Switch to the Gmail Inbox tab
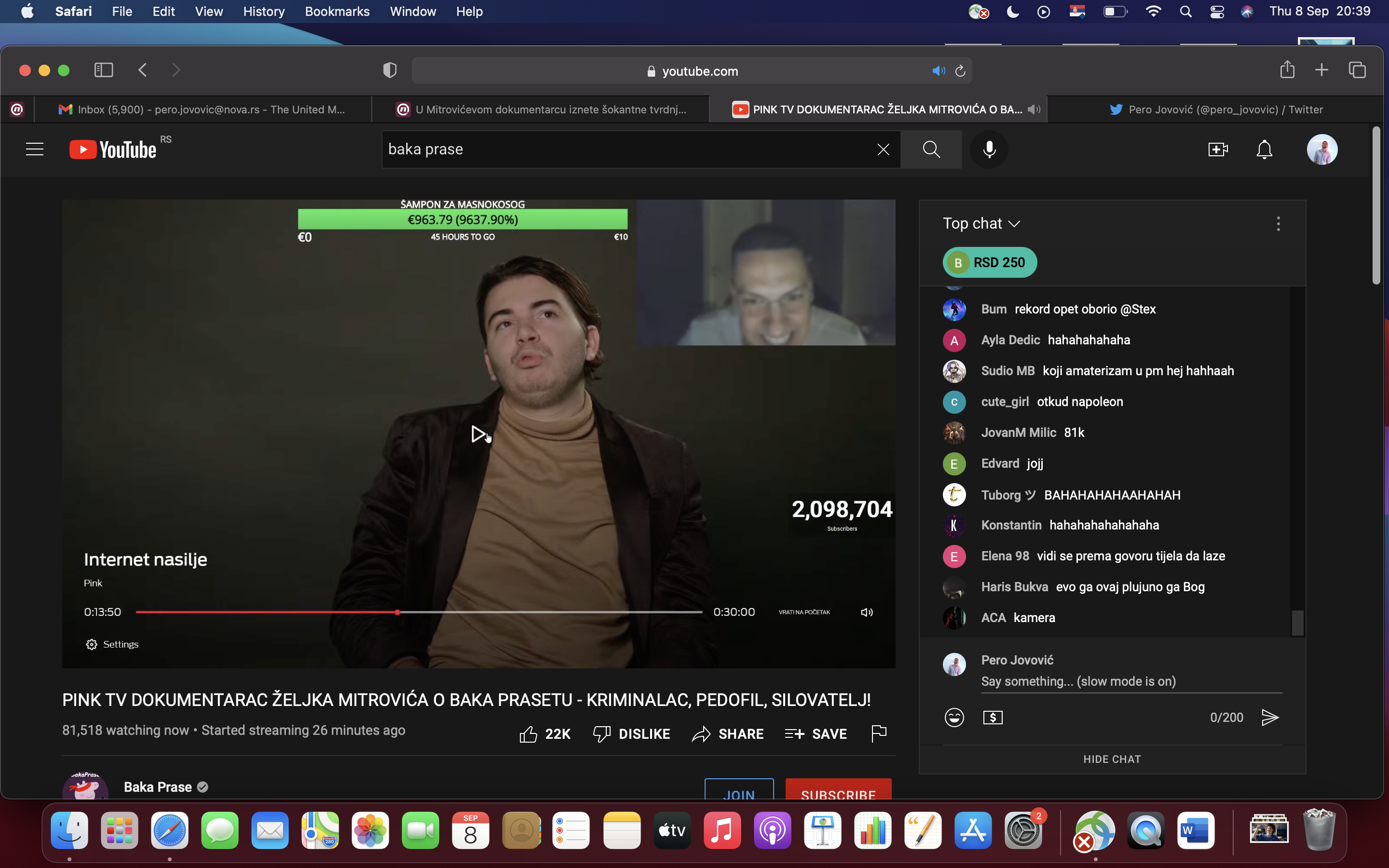 pos(202,109)
